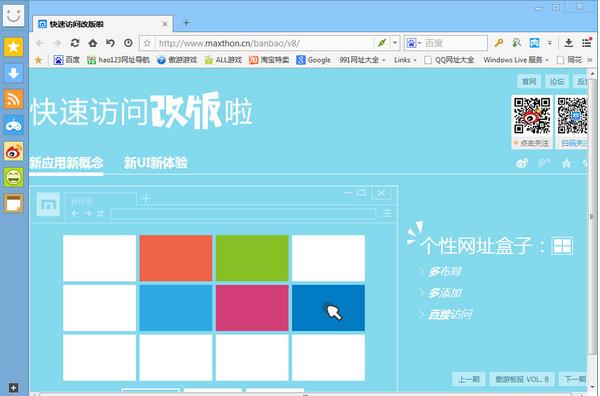Expand the Links bookmark folder
The width and height of the screenshot is (600, 396).
pyautogui.click(x=405, y=60)
